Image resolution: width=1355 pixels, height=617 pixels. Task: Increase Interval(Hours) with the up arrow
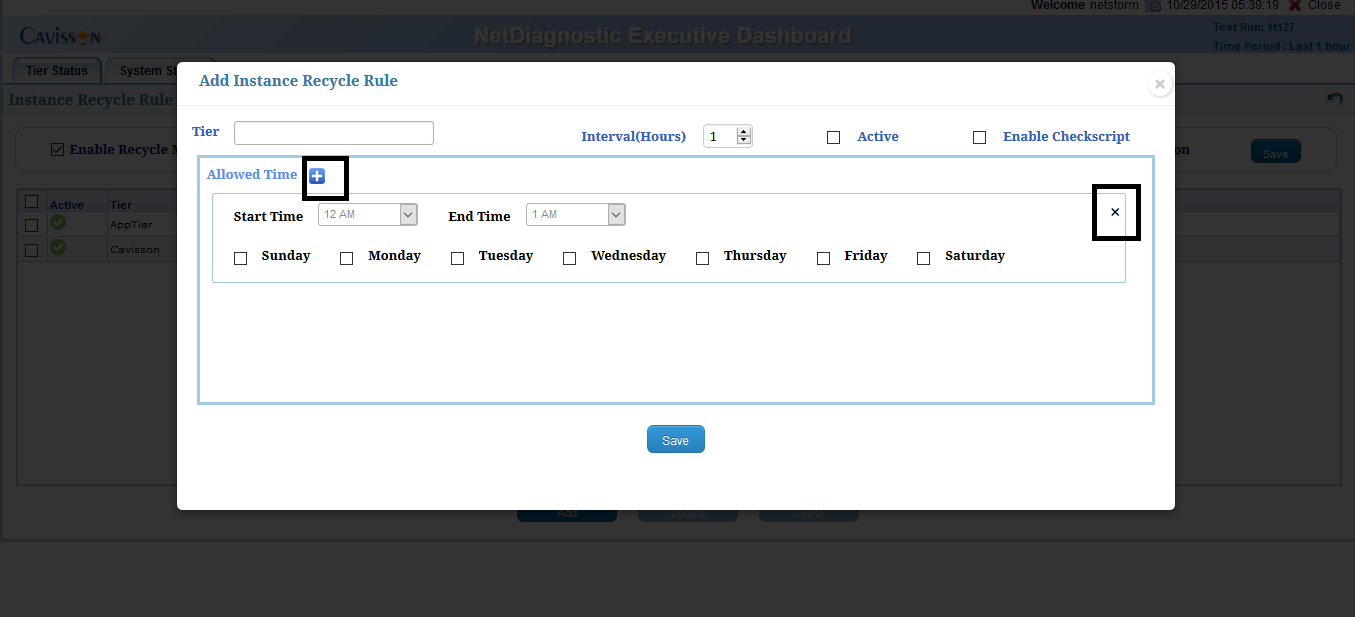[743, 131]
